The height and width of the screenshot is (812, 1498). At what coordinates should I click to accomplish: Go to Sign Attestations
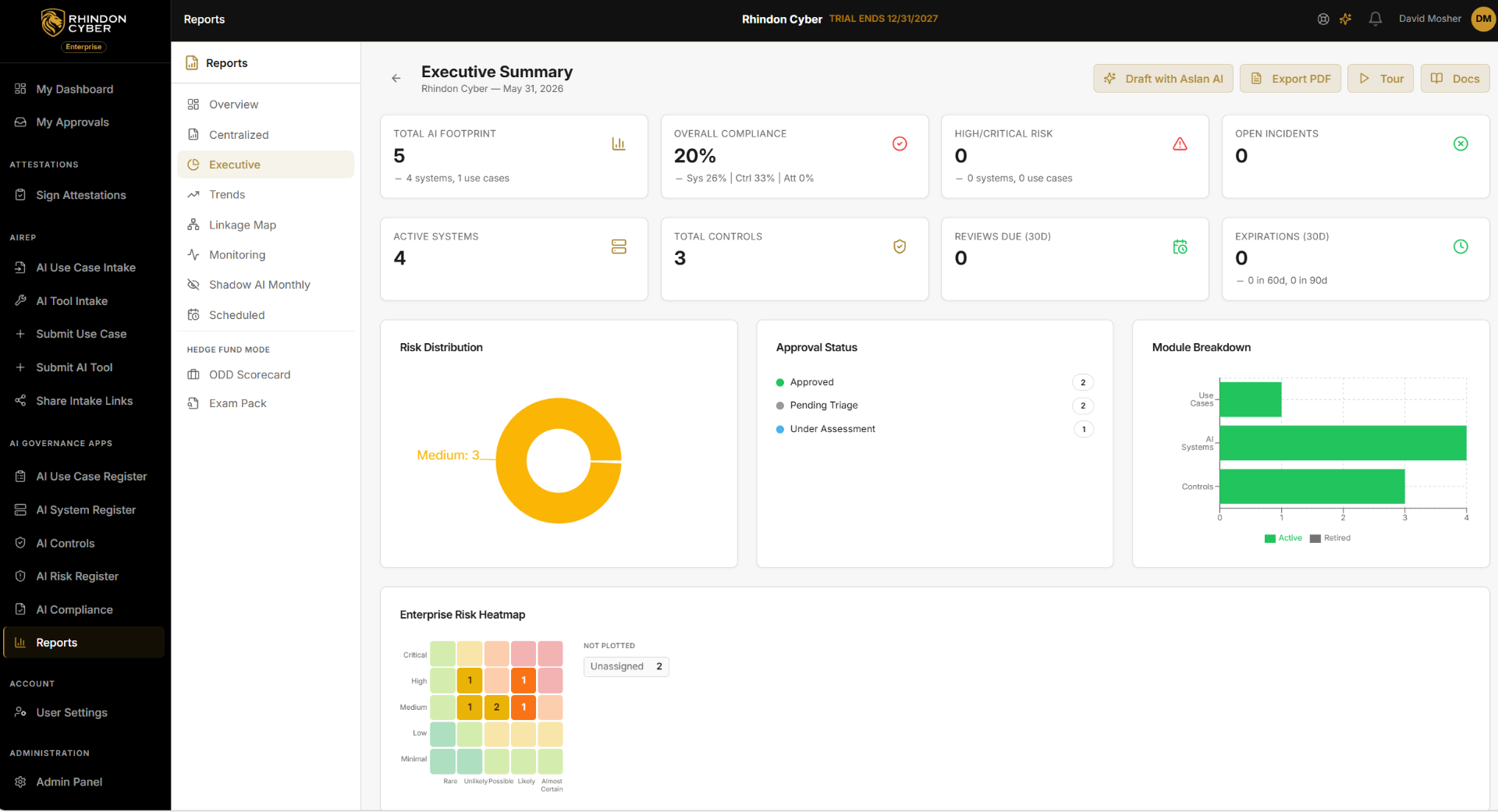84,195
